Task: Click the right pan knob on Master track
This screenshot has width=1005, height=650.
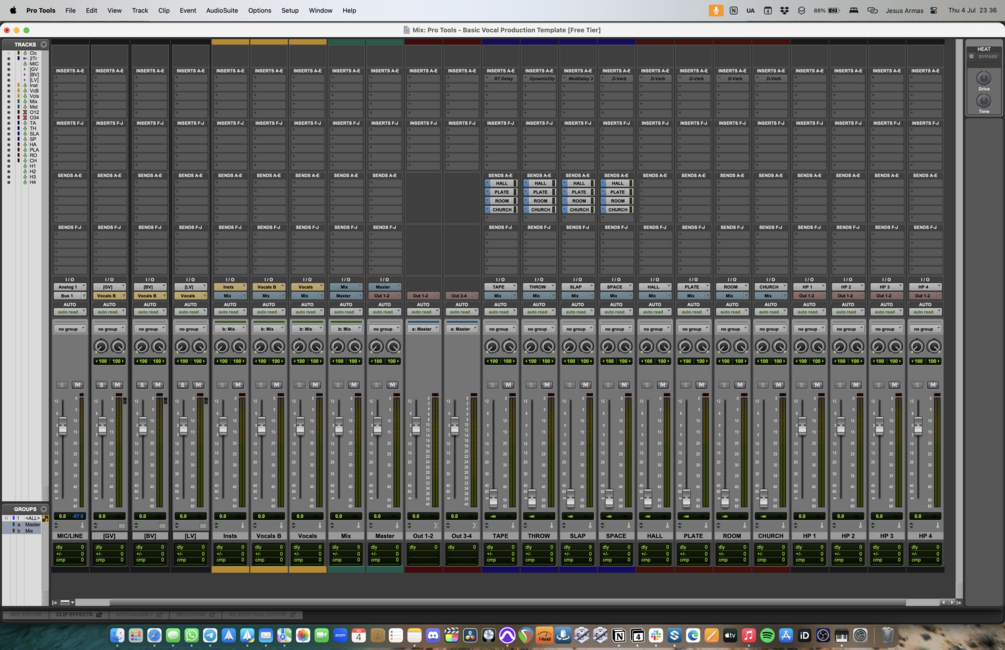Action: click(x=394, y=347)
